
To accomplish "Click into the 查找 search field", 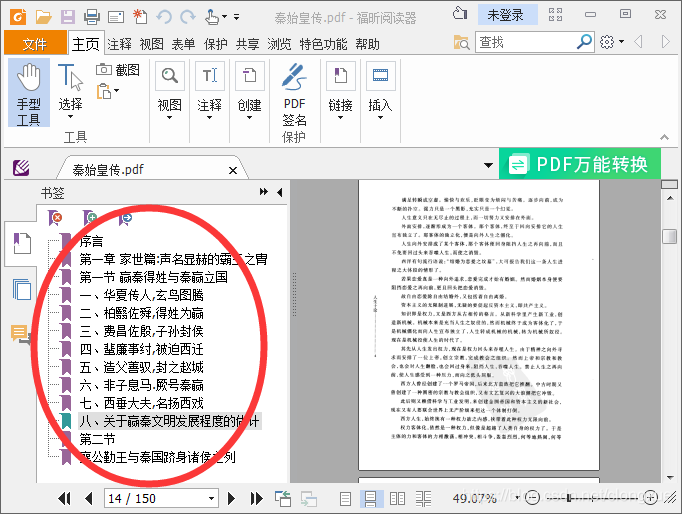I will pos(525,42).
